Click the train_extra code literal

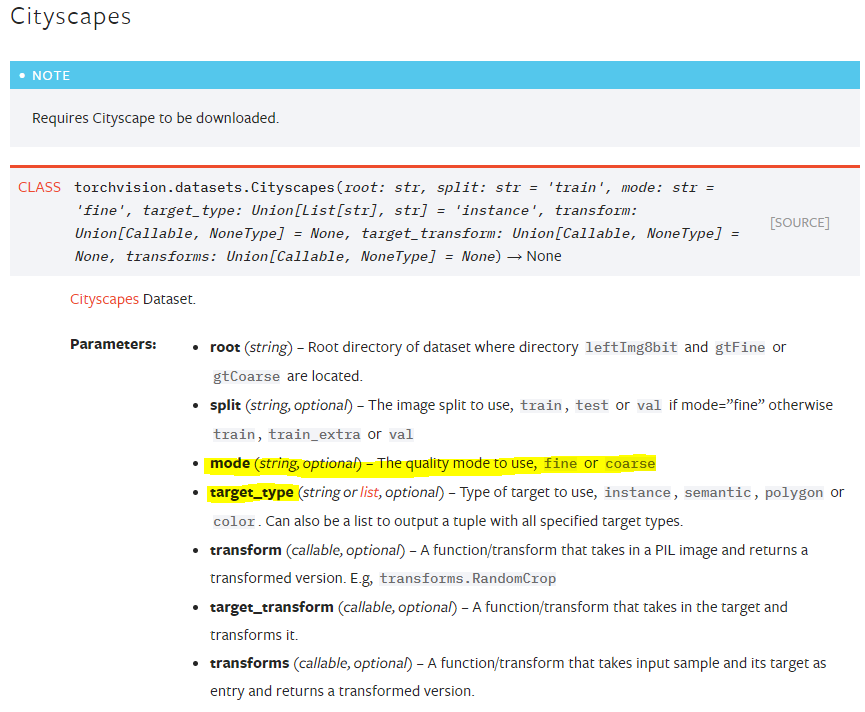click(314, 435)
